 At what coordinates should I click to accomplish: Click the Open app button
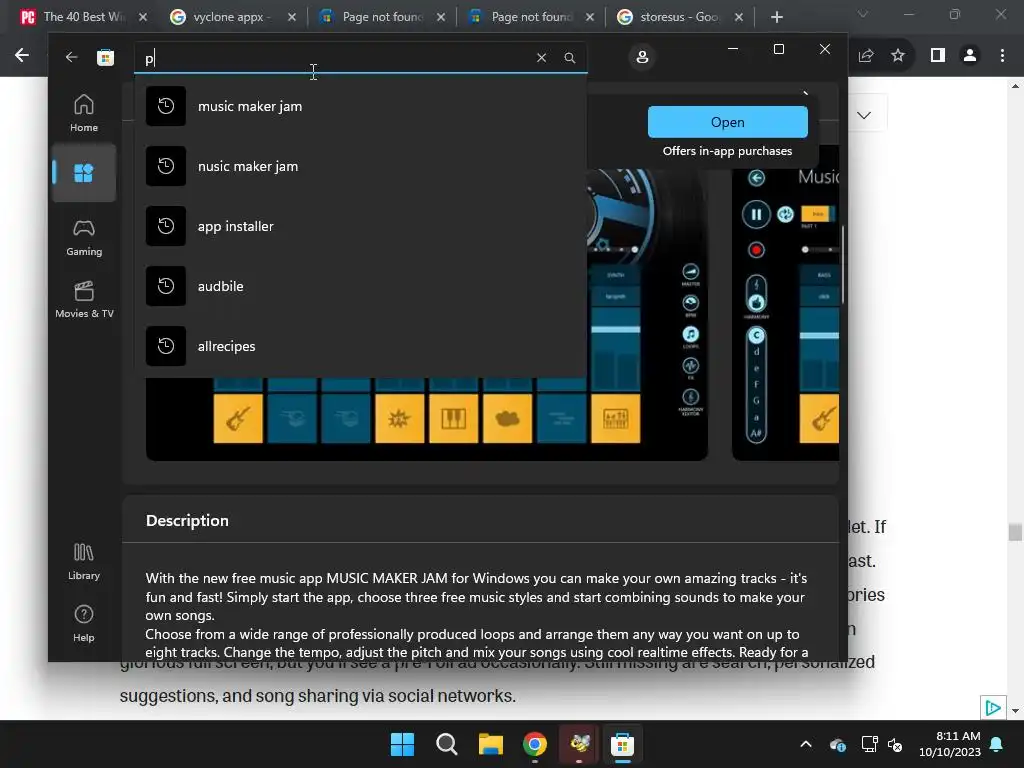click(728, 122)
